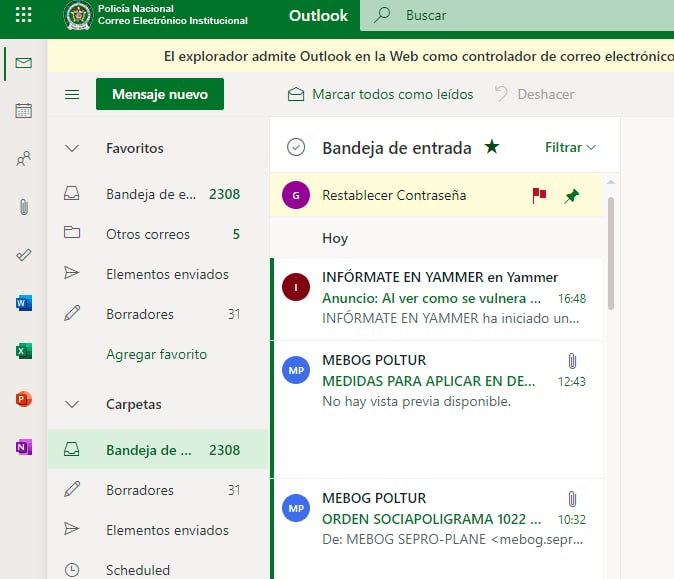Screen dimensions: 674x579
Task: Click the sent arrow icon of Elementos enviados in Carpetas
Action: [71, 529]
